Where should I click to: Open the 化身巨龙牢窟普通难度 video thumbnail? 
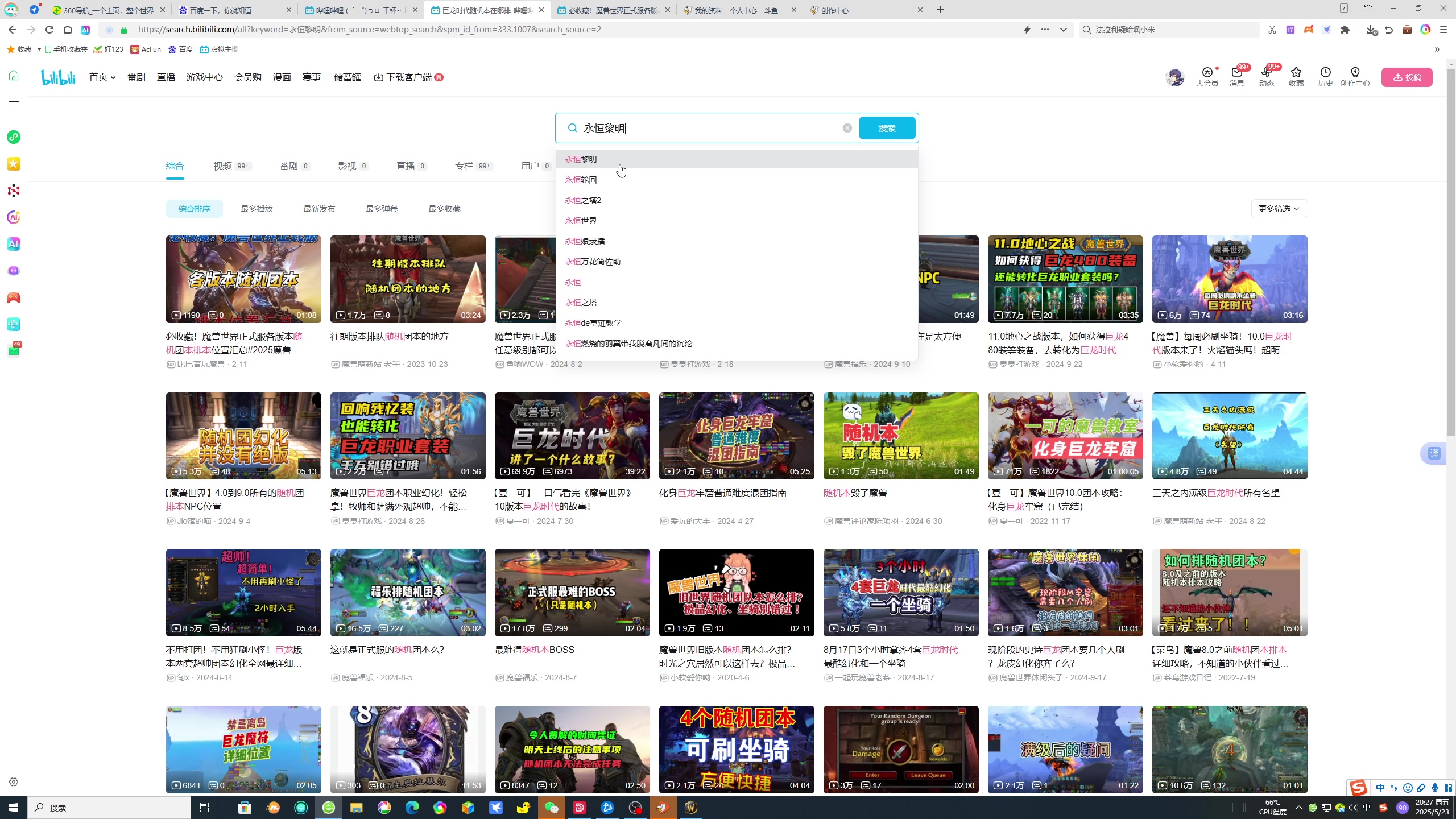pos(737,436)
